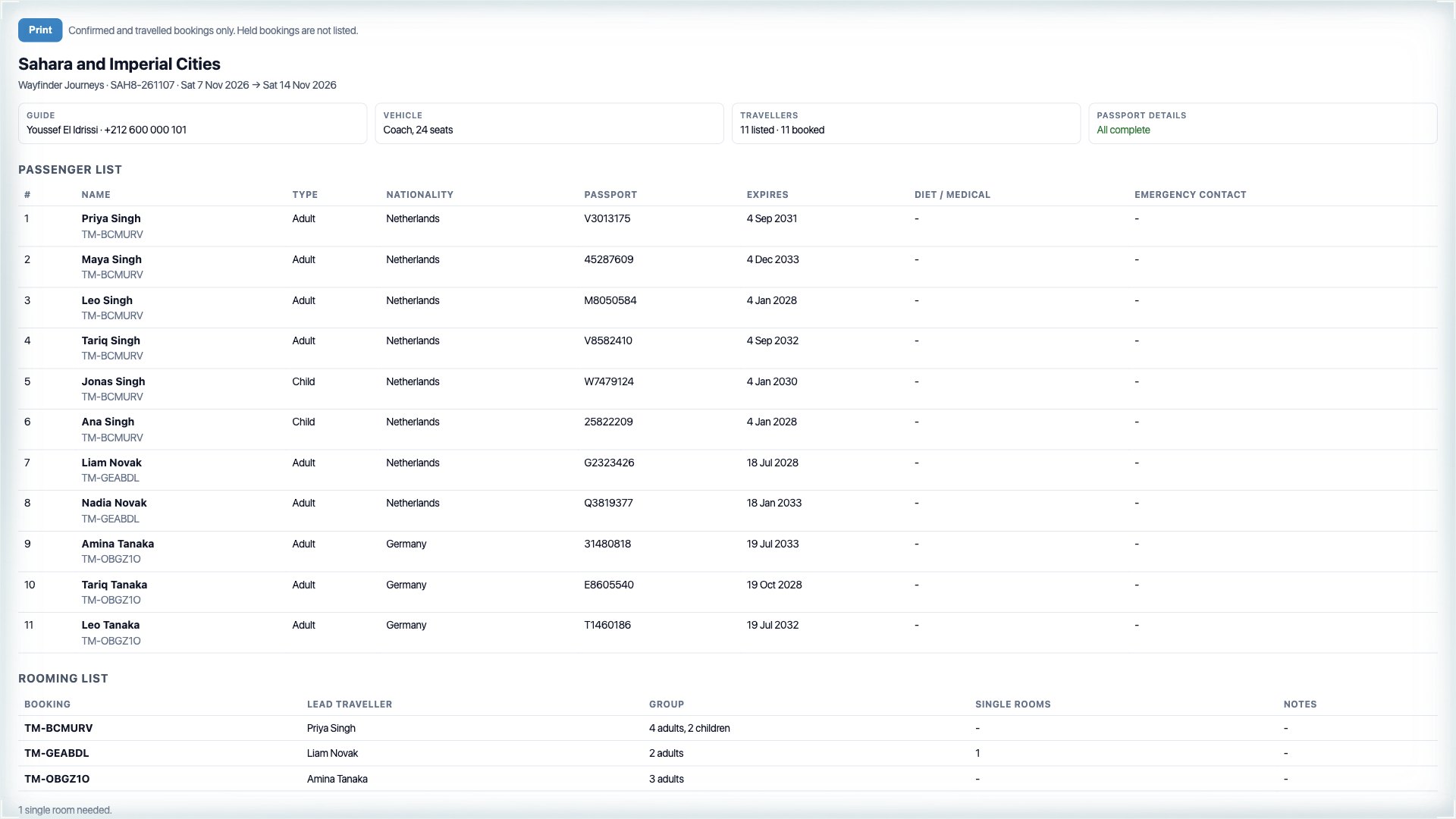Click passport number M8050584
Screen dimensions: 1456x819
(x=610, y=300)
